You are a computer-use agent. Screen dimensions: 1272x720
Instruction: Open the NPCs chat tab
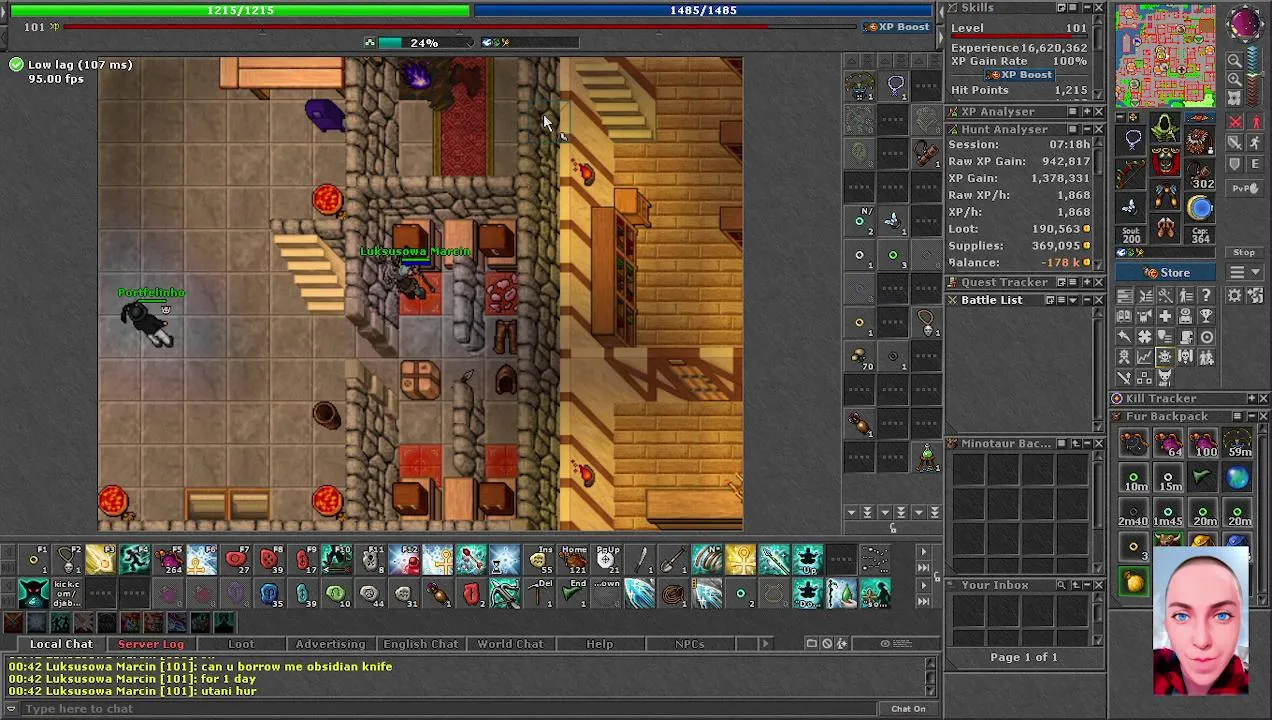point(689,644)
